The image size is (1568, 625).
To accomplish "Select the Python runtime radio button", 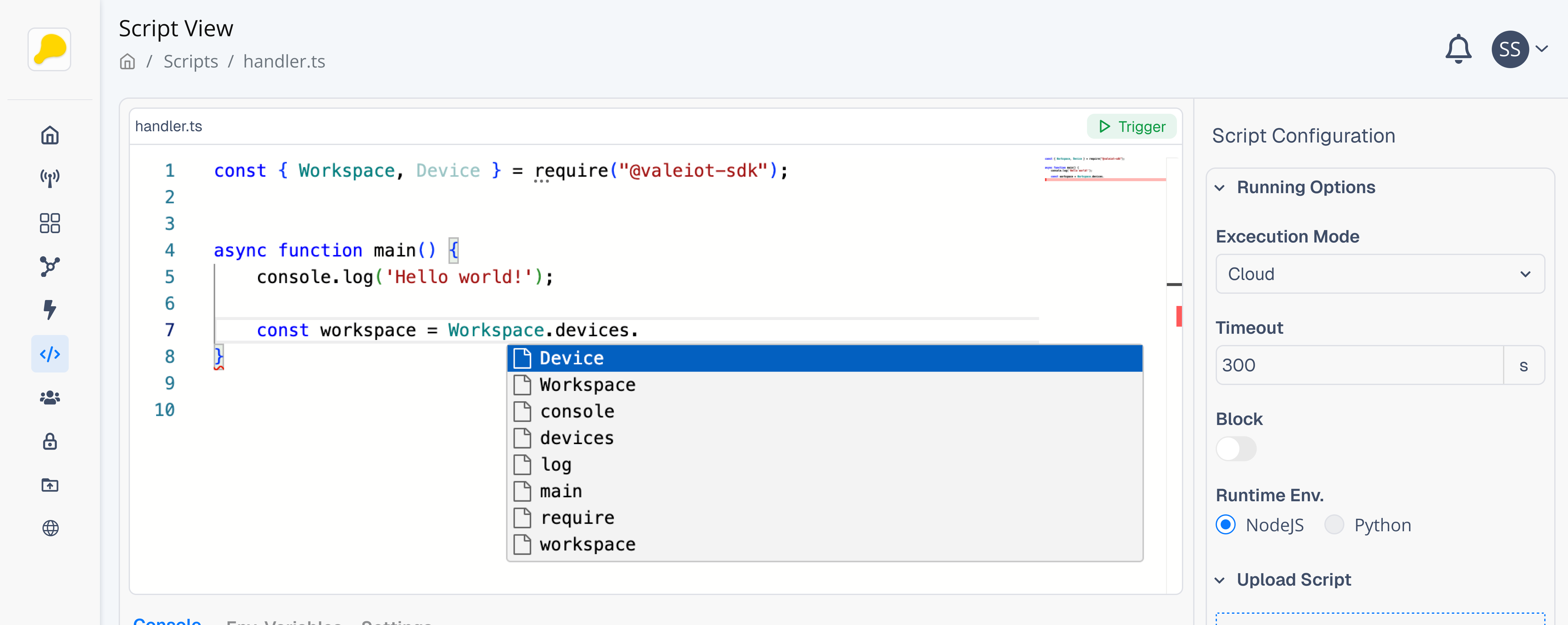I will [x=1334, y=524].
